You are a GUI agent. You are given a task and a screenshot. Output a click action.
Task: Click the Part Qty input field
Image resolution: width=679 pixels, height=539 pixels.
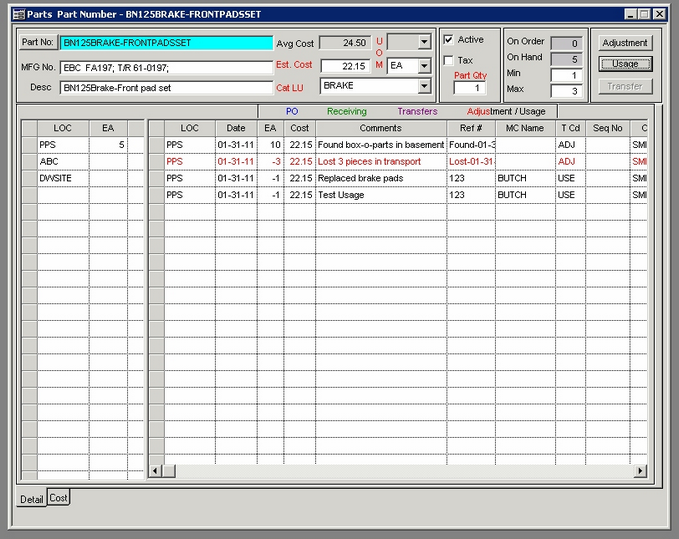point(469,88)
